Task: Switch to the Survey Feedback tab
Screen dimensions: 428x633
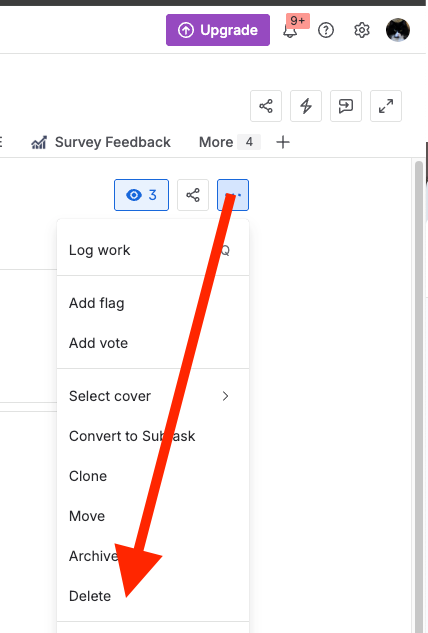Action: (x=101, y=142)
